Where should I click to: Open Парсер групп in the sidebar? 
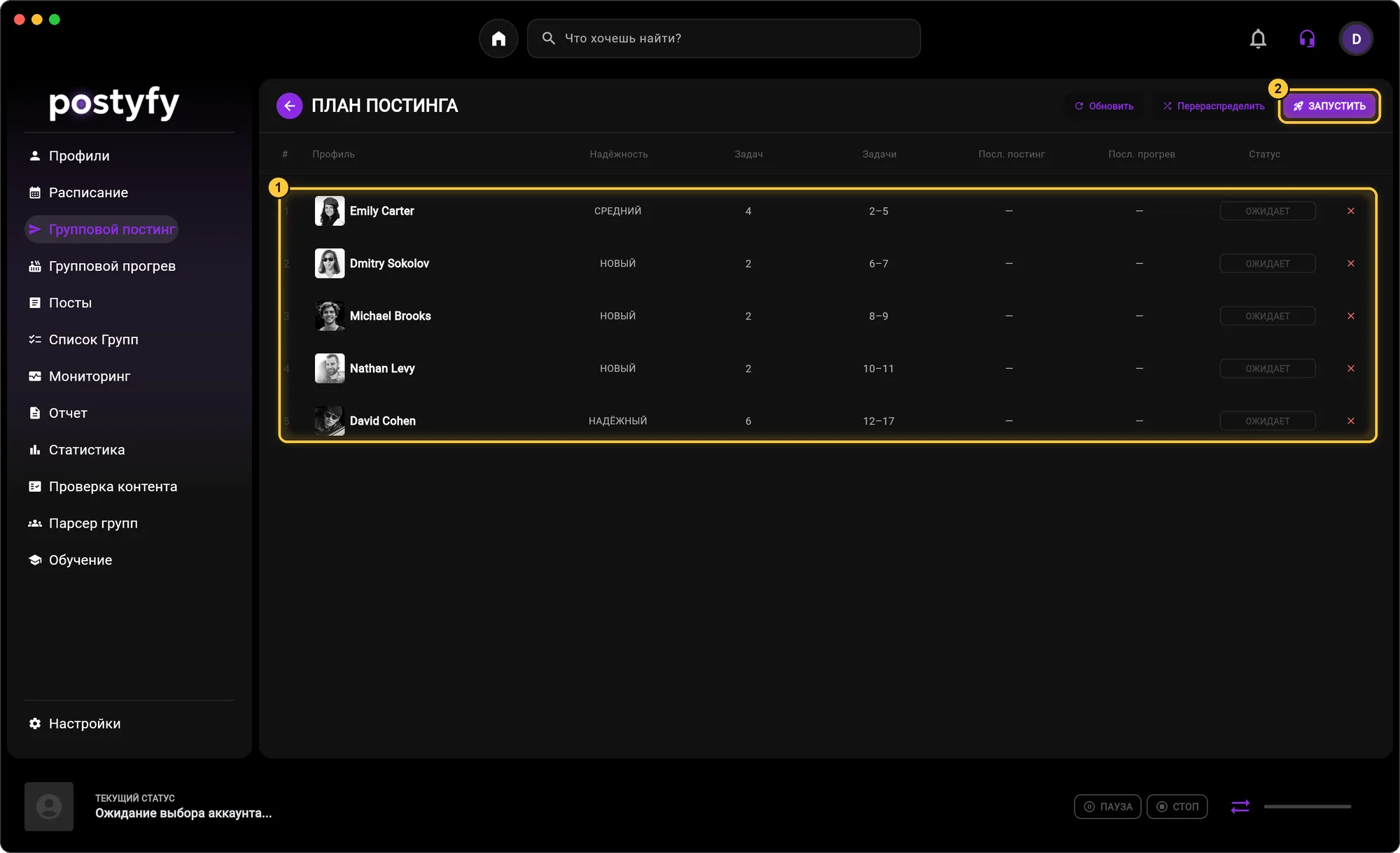click(x=83, y=523)
